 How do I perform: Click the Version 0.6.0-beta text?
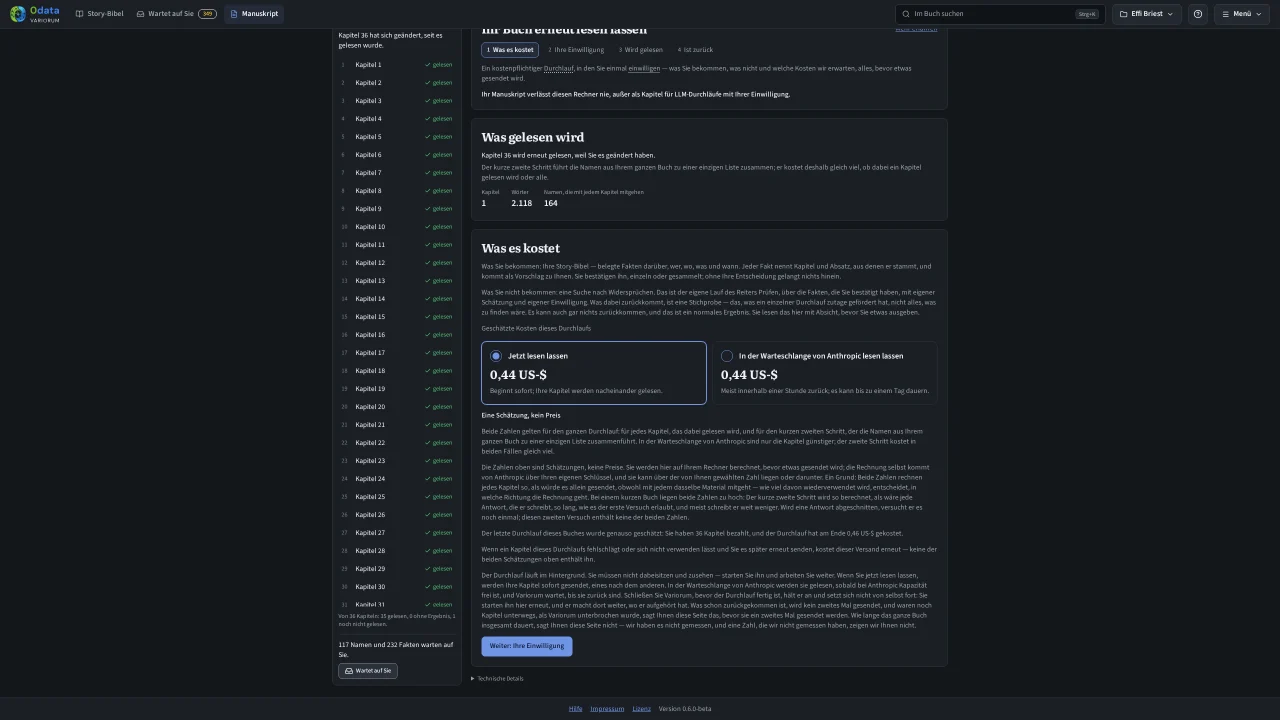pos(685,709)
